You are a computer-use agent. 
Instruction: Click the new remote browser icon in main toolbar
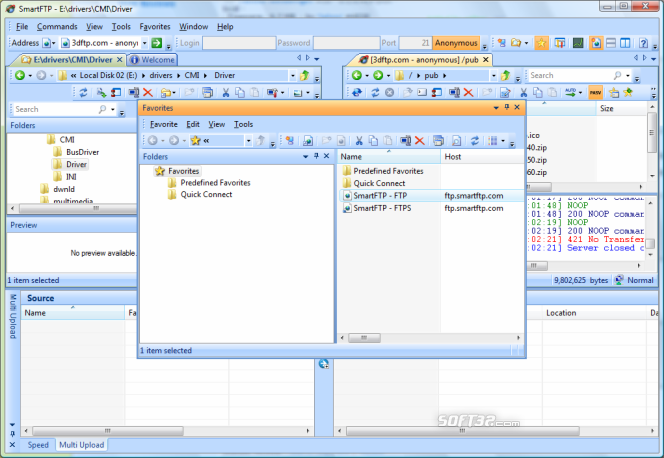[502, 43]
